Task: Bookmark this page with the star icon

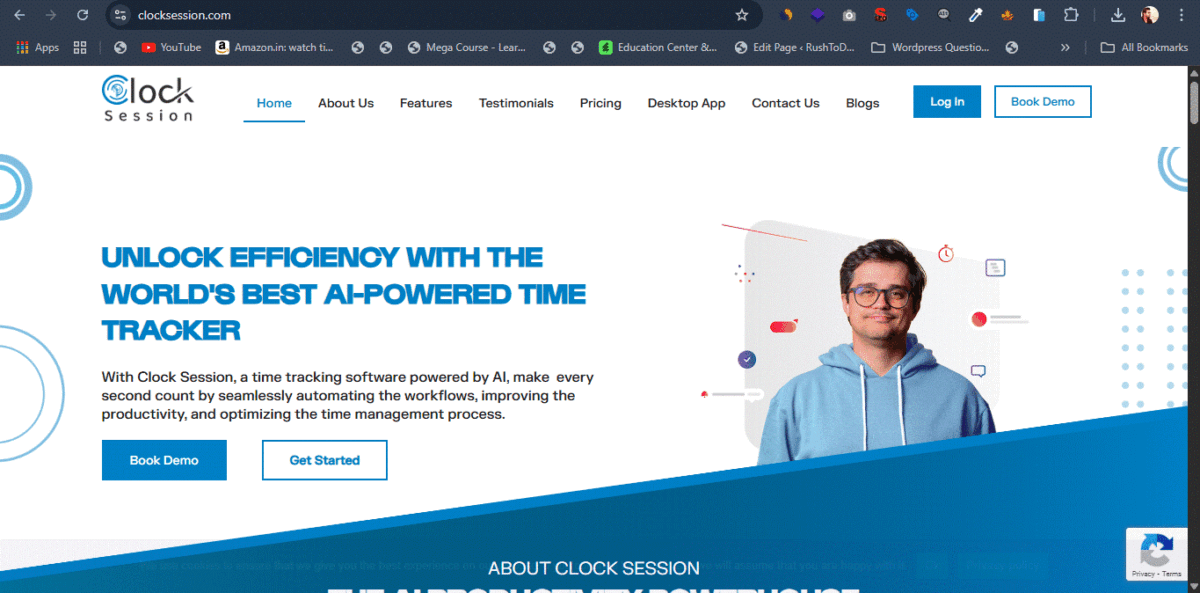Action: [741, 15]
